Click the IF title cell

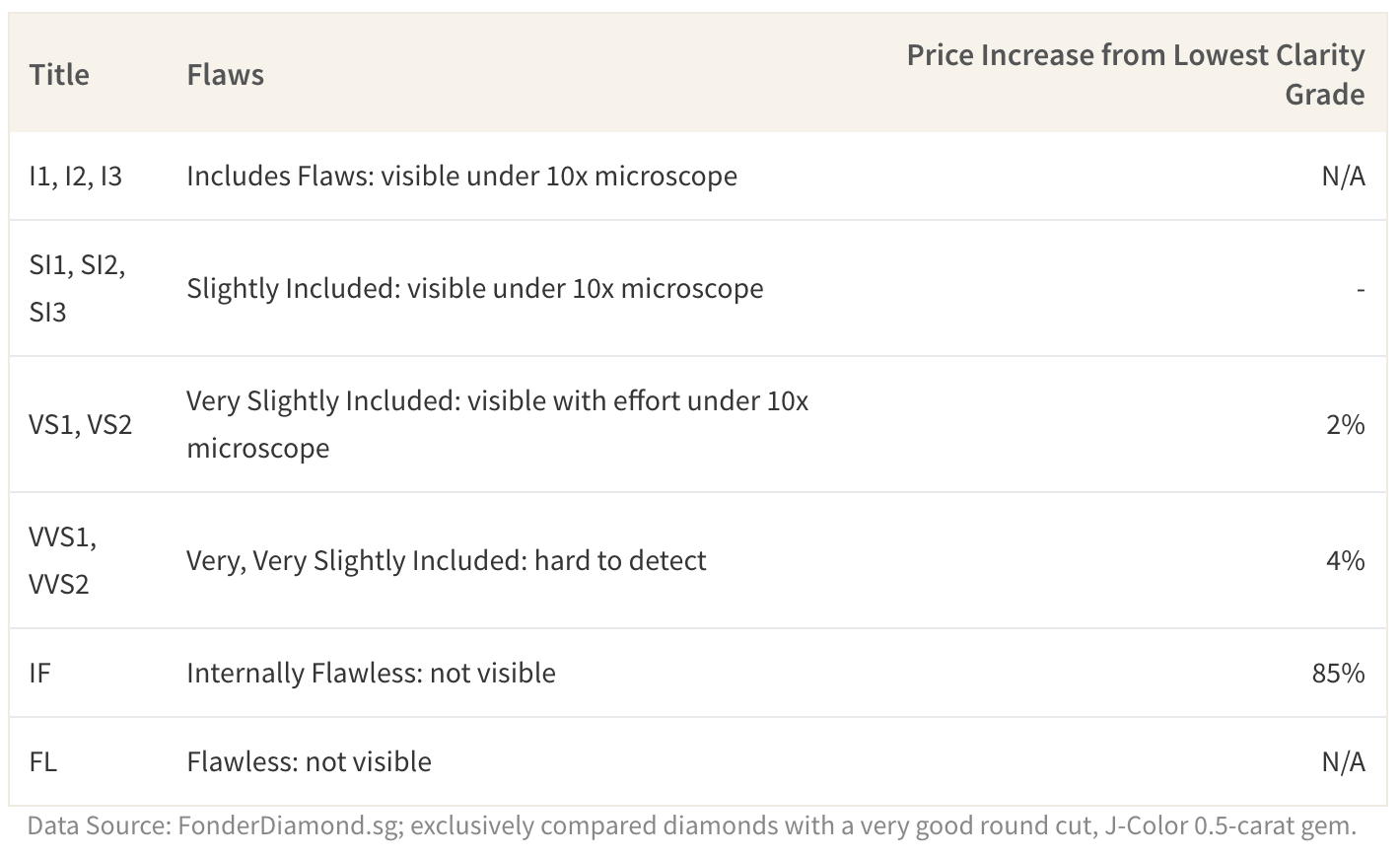coord(39,673)
